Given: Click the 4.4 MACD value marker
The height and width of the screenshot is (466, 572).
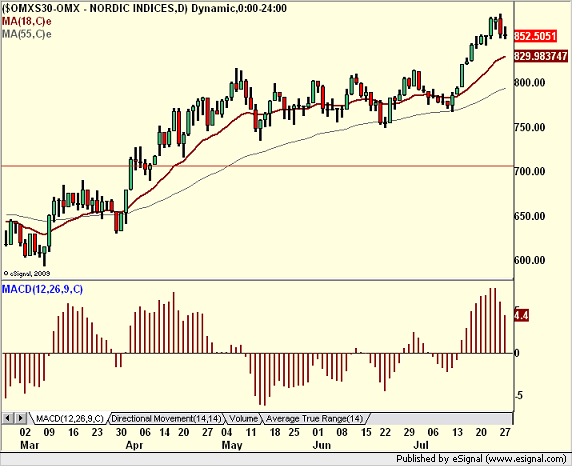Looking at the screenshot, I should coord(521,315).
